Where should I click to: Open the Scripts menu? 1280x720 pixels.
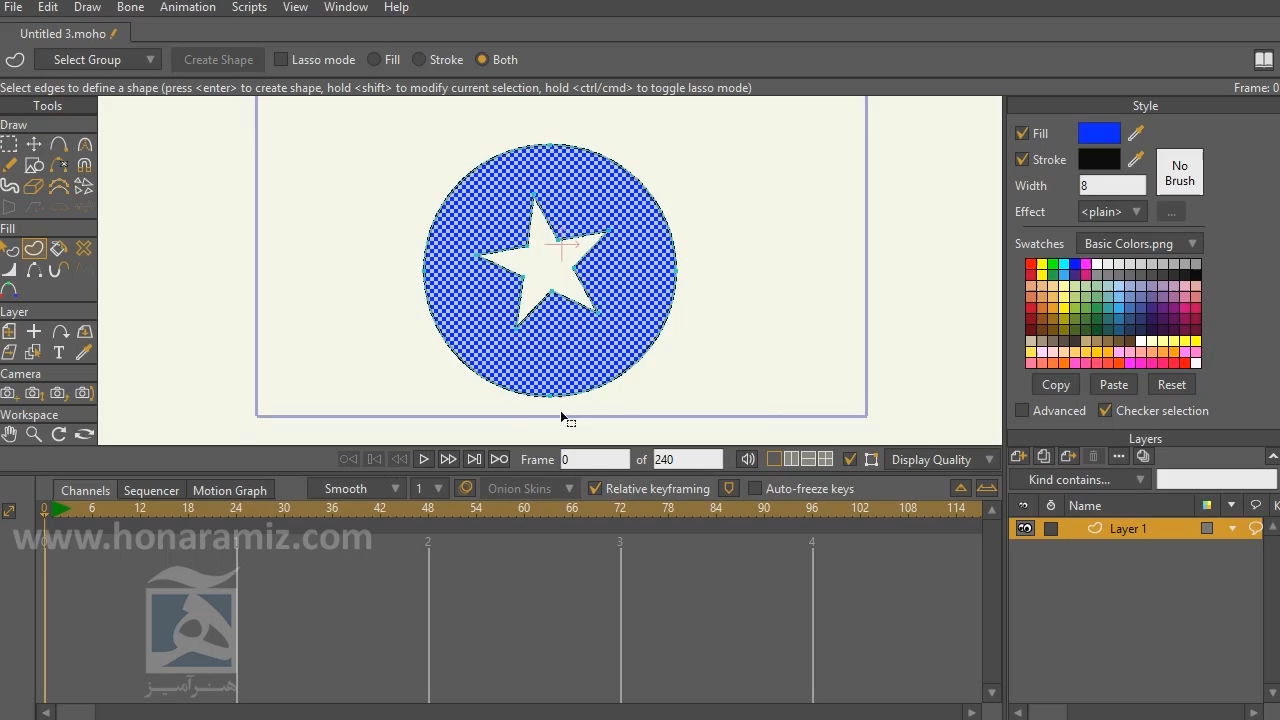point(249,7)
